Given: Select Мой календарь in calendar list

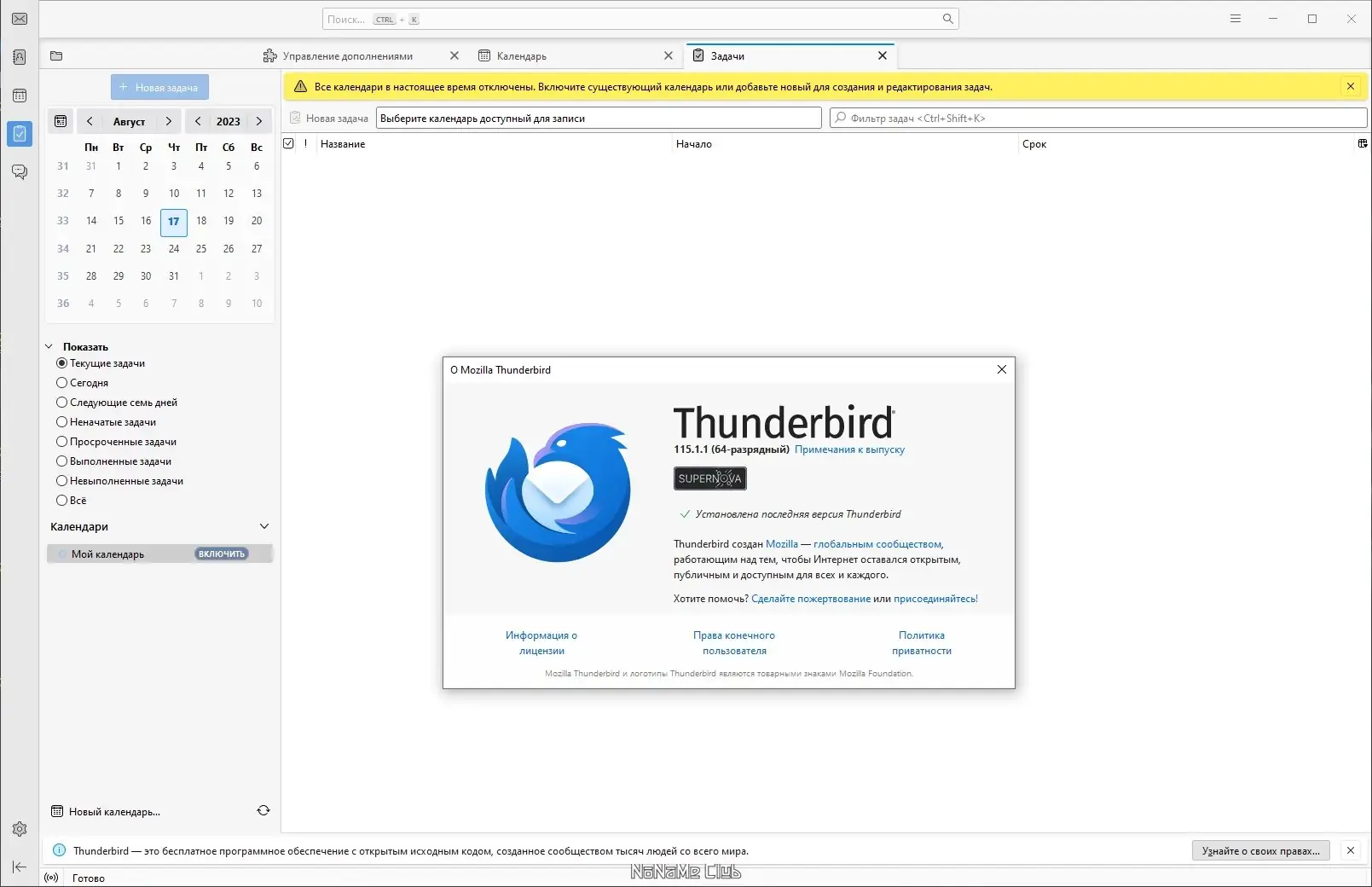Looking at the screenshot, I should pos(159,554).
